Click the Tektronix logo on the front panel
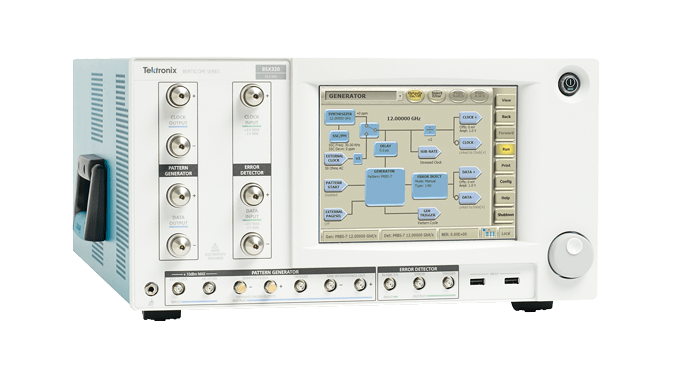The image size is (675, 372). point(160,71)
